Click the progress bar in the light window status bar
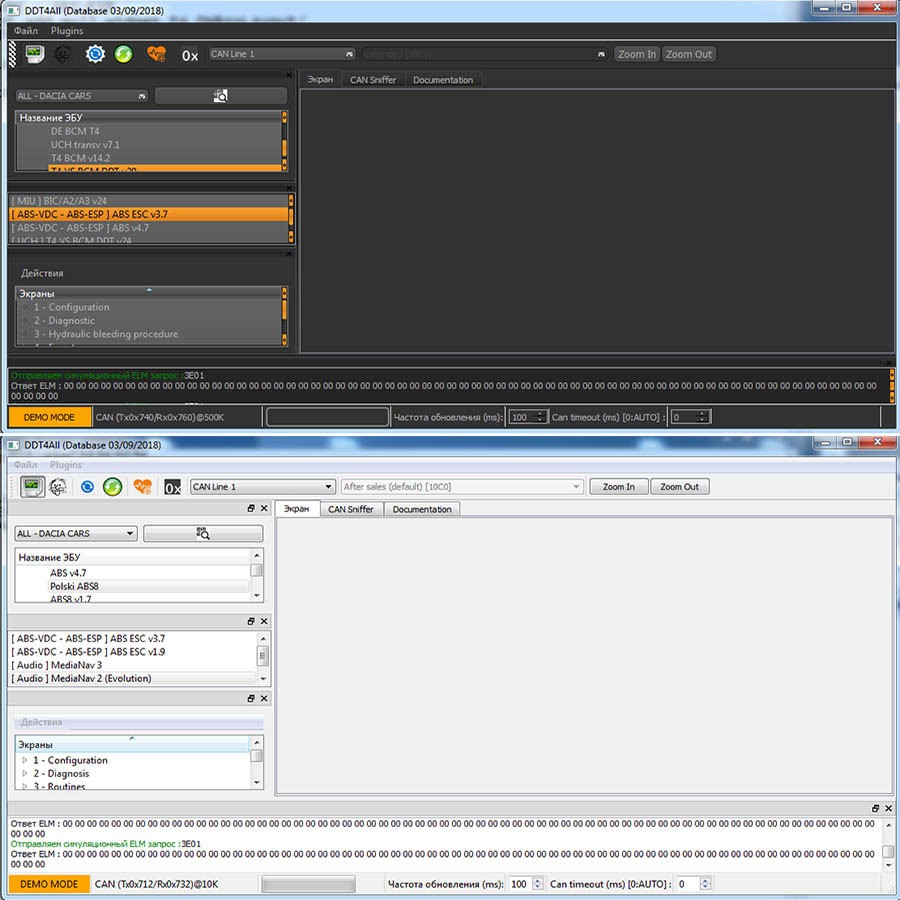The width and height of the screenshot is (900, 900). click(308, 884)
